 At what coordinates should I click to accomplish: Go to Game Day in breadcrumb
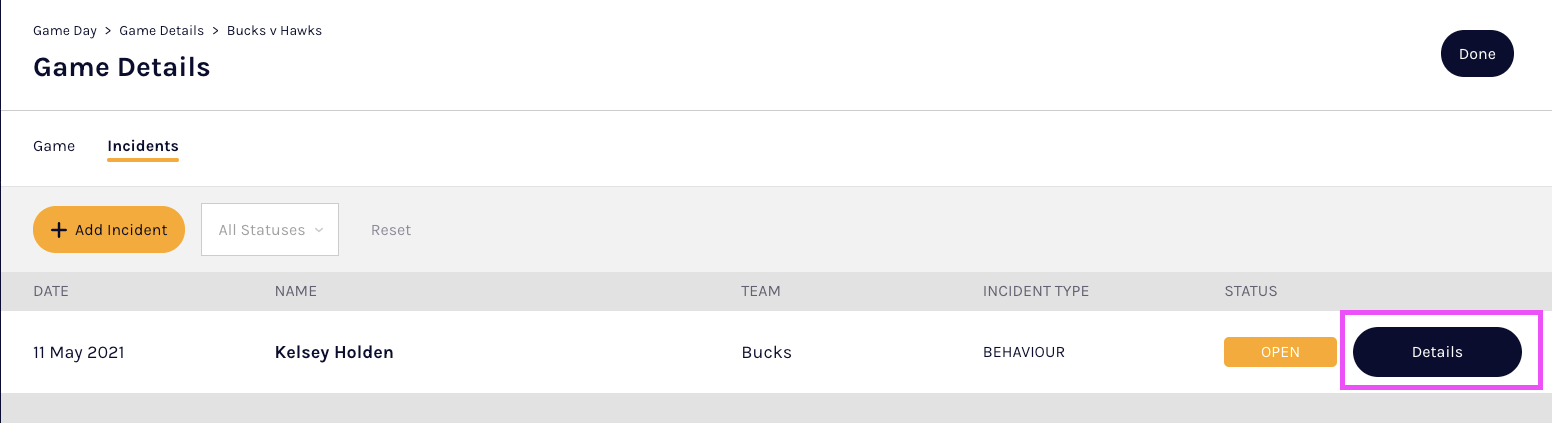[65, 30]
